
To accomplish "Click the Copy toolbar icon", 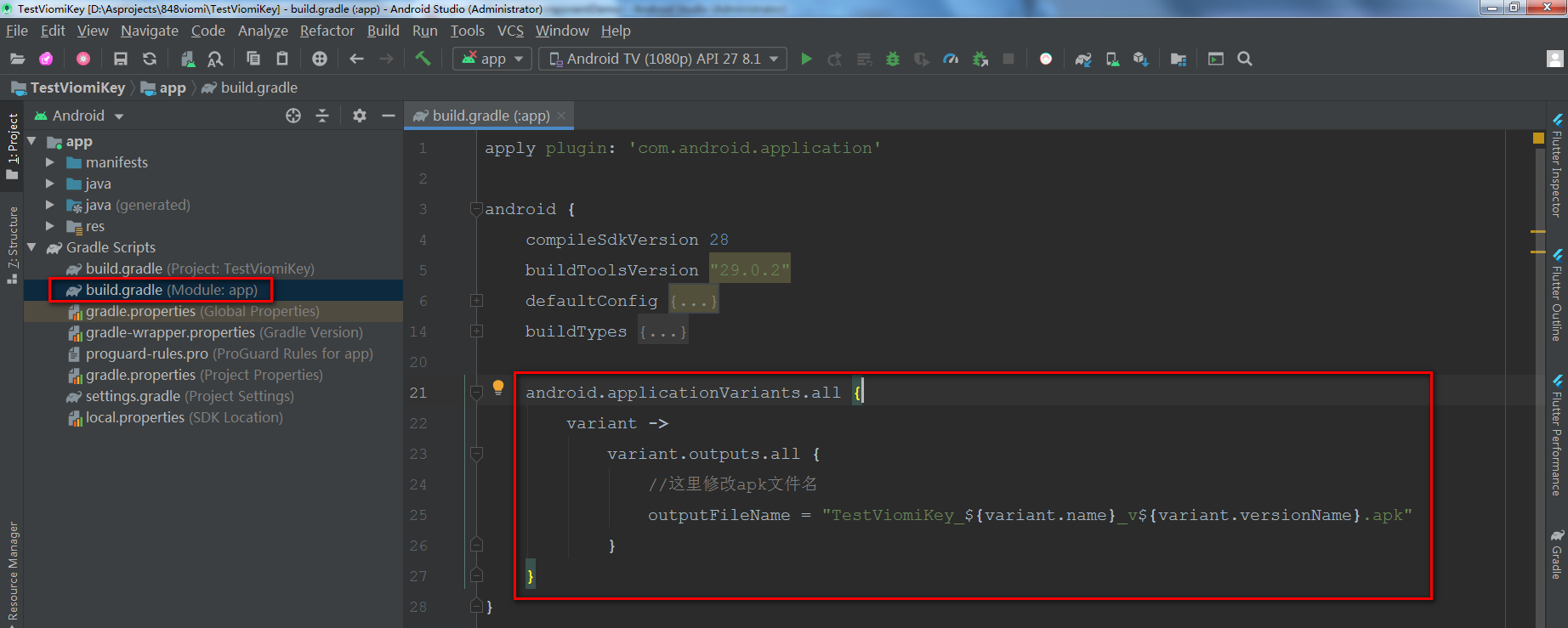I will pyautogui.click(x=253, y=59).
